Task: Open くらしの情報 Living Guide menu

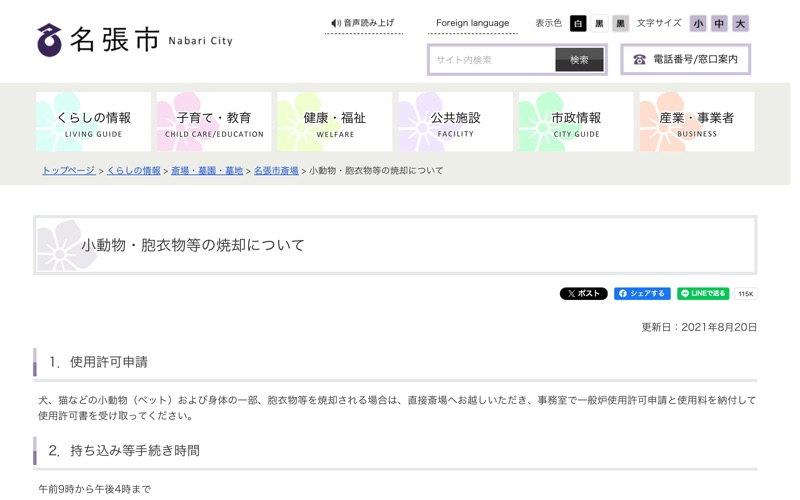Action: coord(93,122)
